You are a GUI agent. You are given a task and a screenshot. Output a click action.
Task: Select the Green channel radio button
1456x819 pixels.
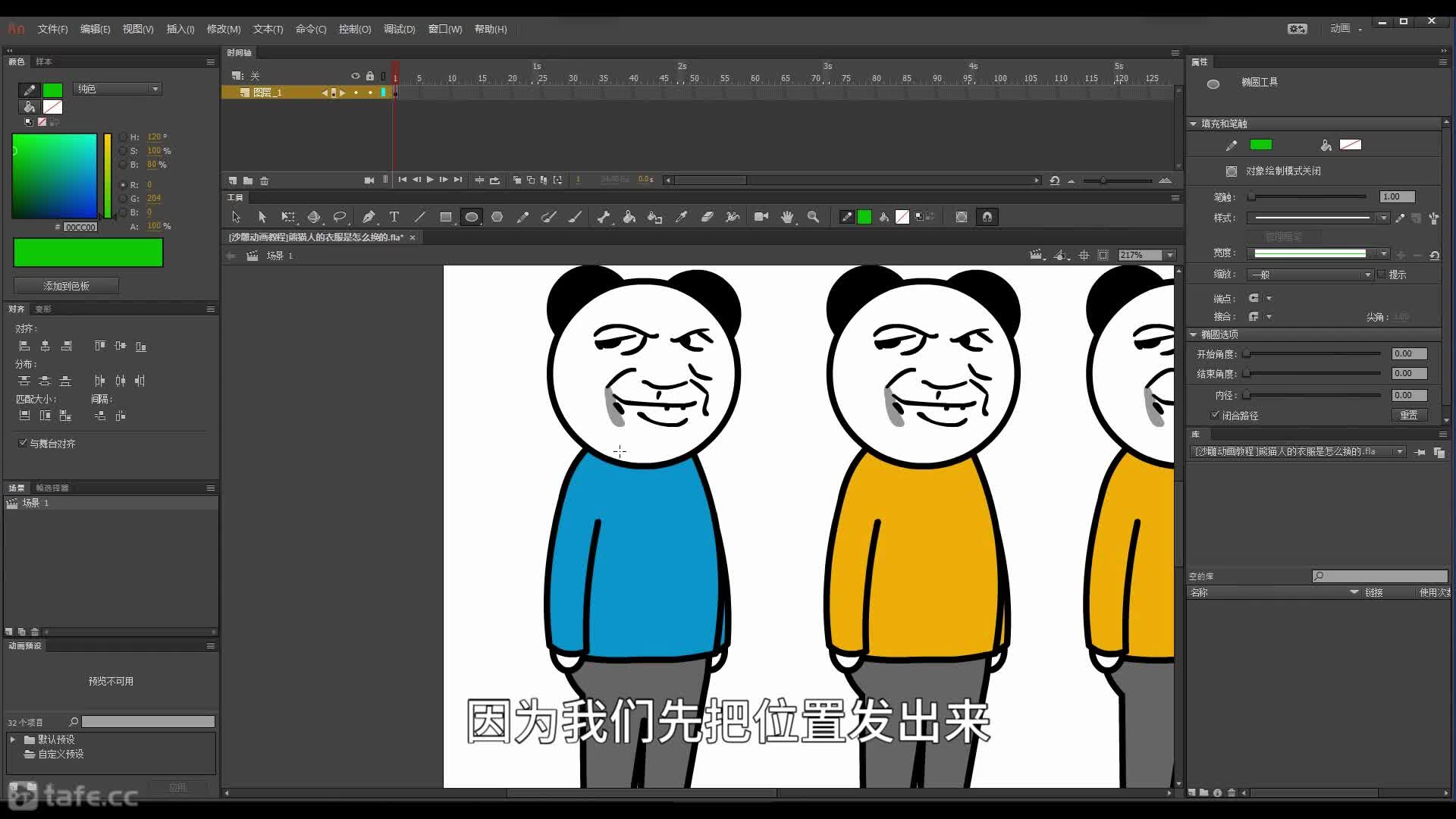pos(123,199)
